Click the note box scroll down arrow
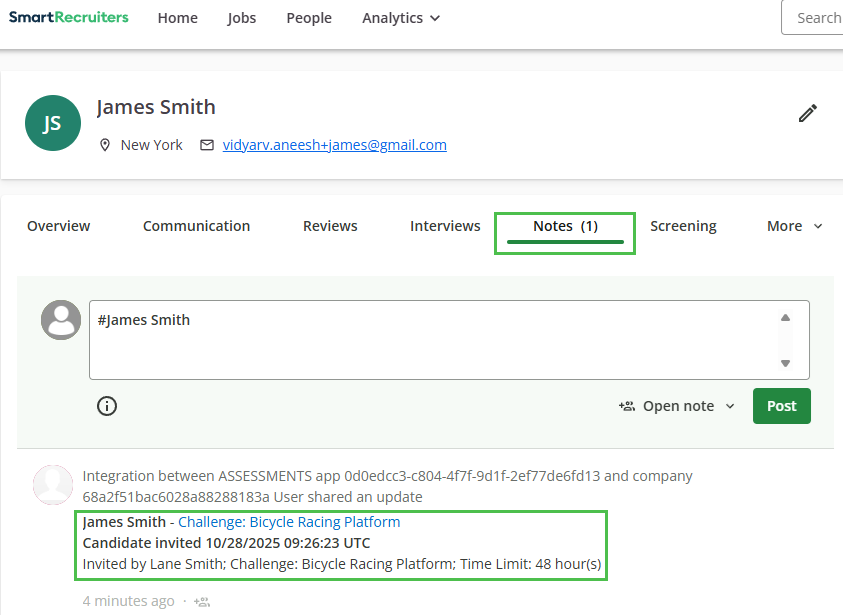 (785, 363)
